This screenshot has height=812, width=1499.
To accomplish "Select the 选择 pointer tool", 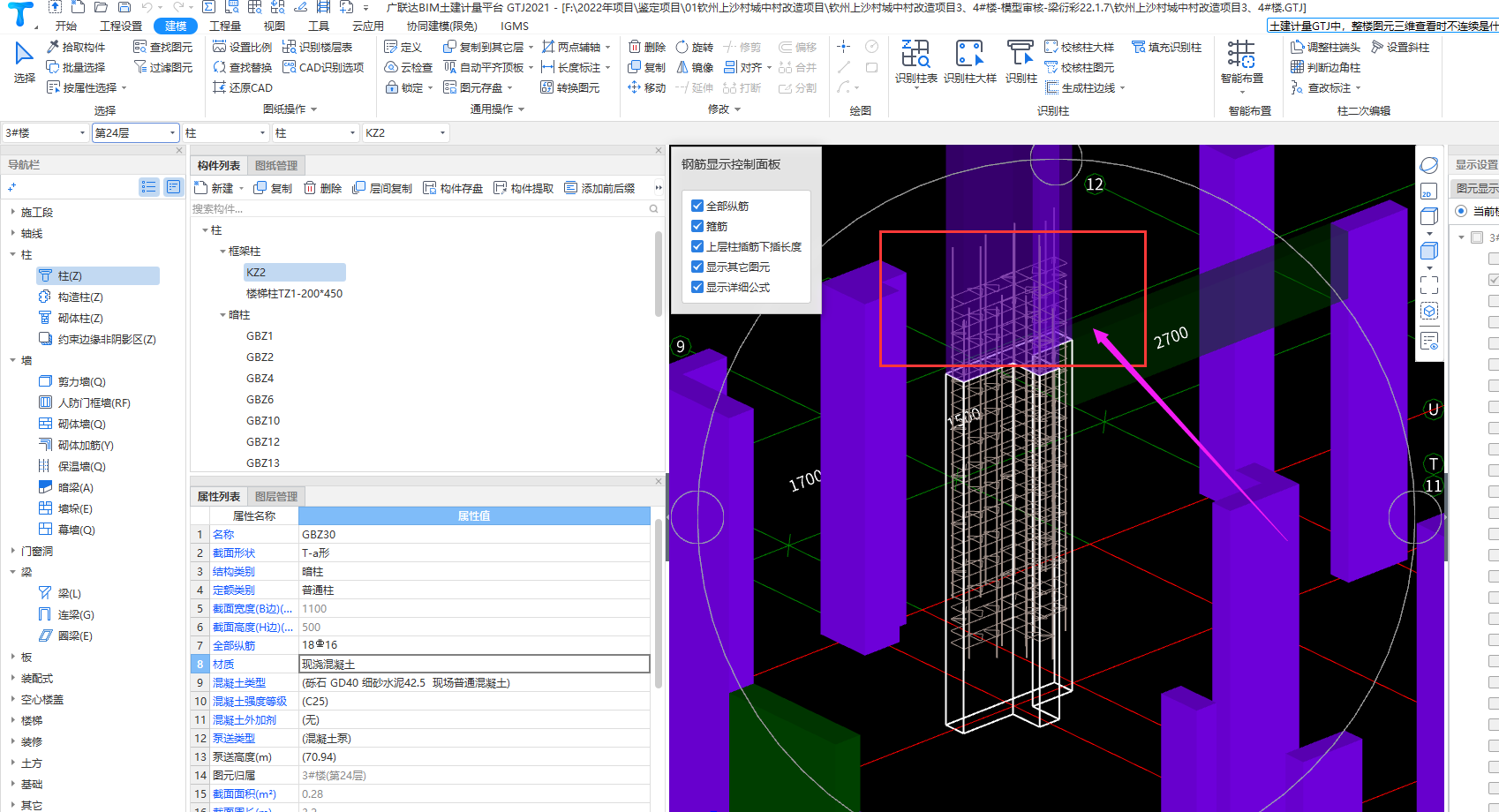I will [x=24, y=62].
